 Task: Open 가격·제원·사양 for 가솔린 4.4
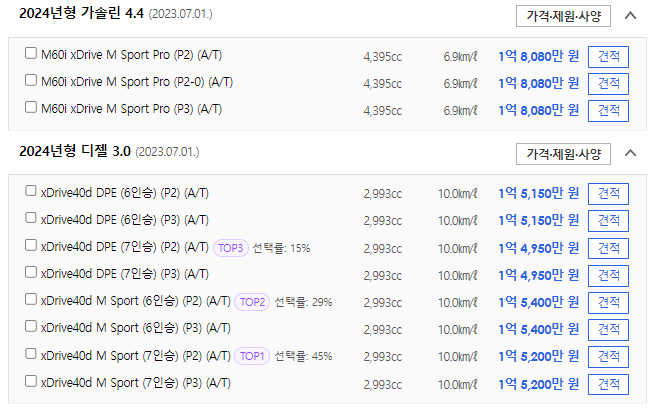pos(563,16)
